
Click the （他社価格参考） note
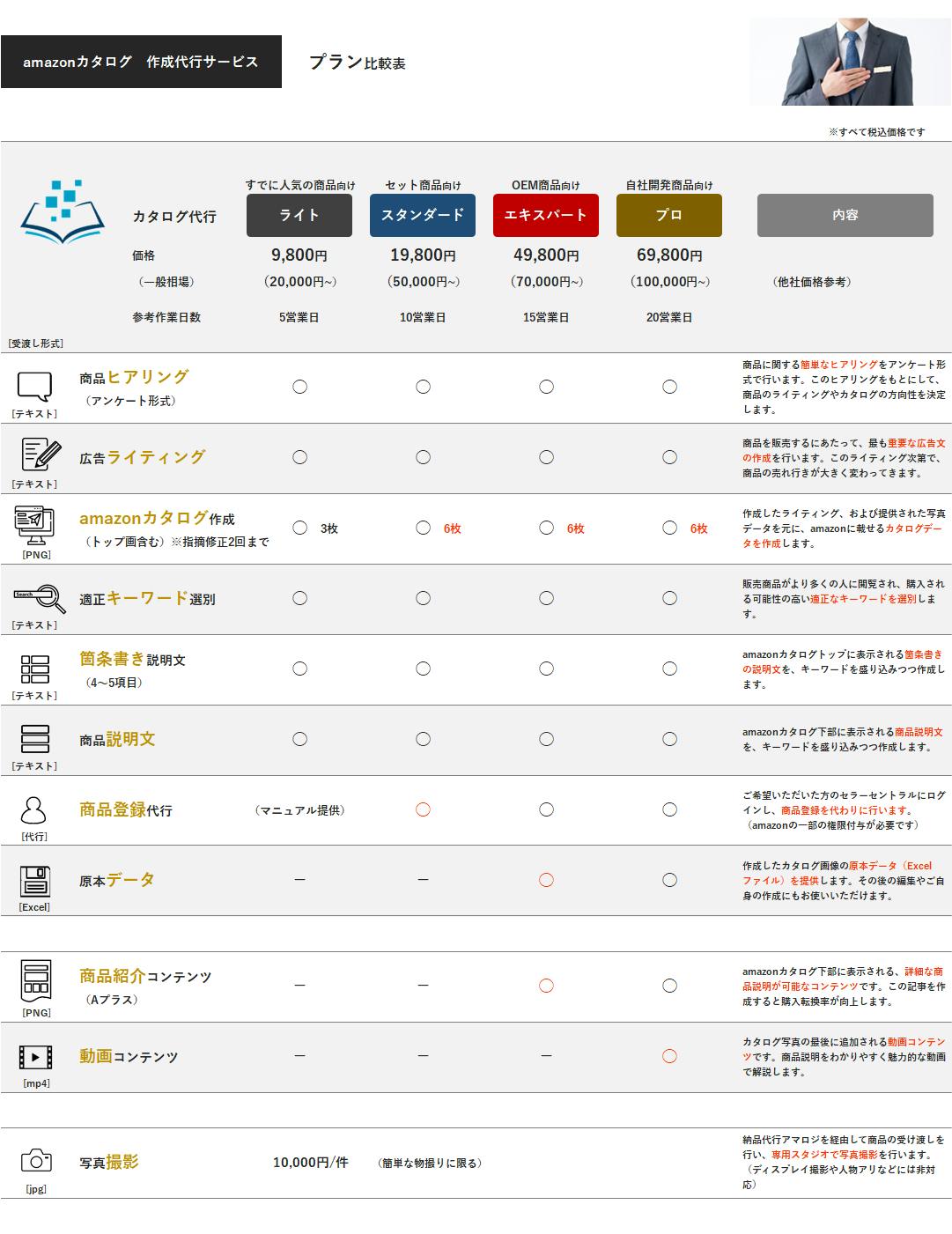pos(811,282)
